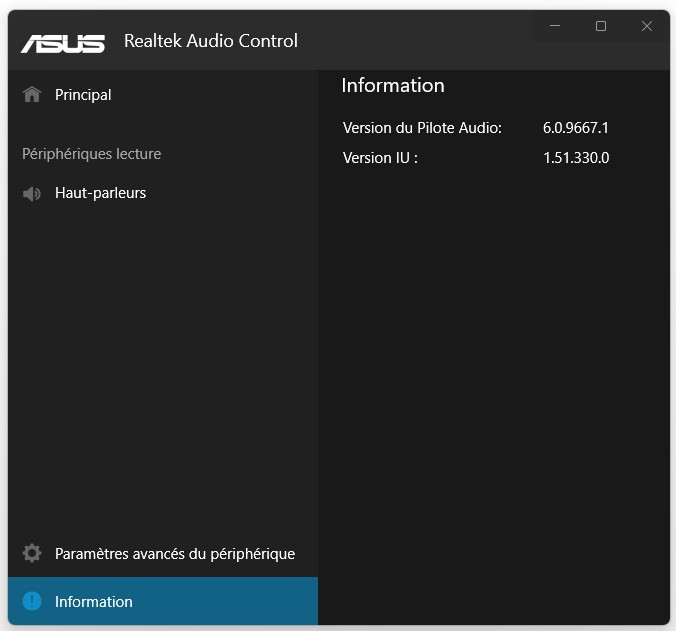Go to the Haut-parleurs device text
Viewport: 676px width, 631px height.
pos(100,193)
